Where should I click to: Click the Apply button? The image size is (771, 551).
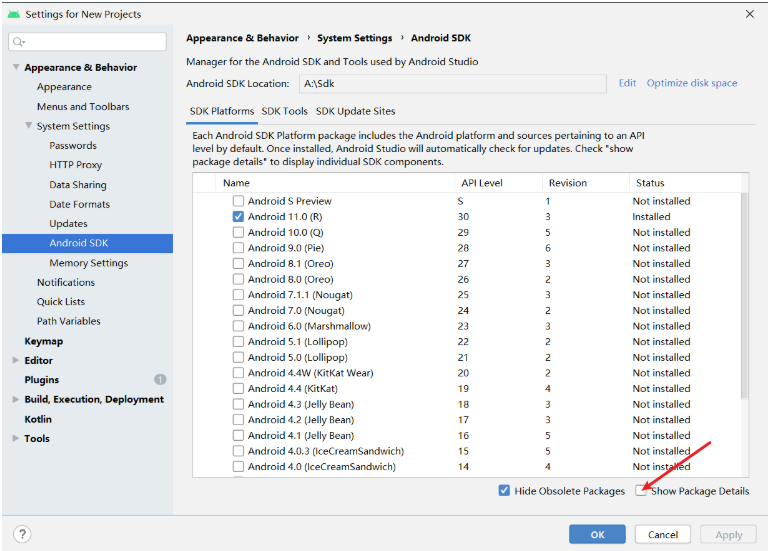pyautogui.click(x=728, y=534)
